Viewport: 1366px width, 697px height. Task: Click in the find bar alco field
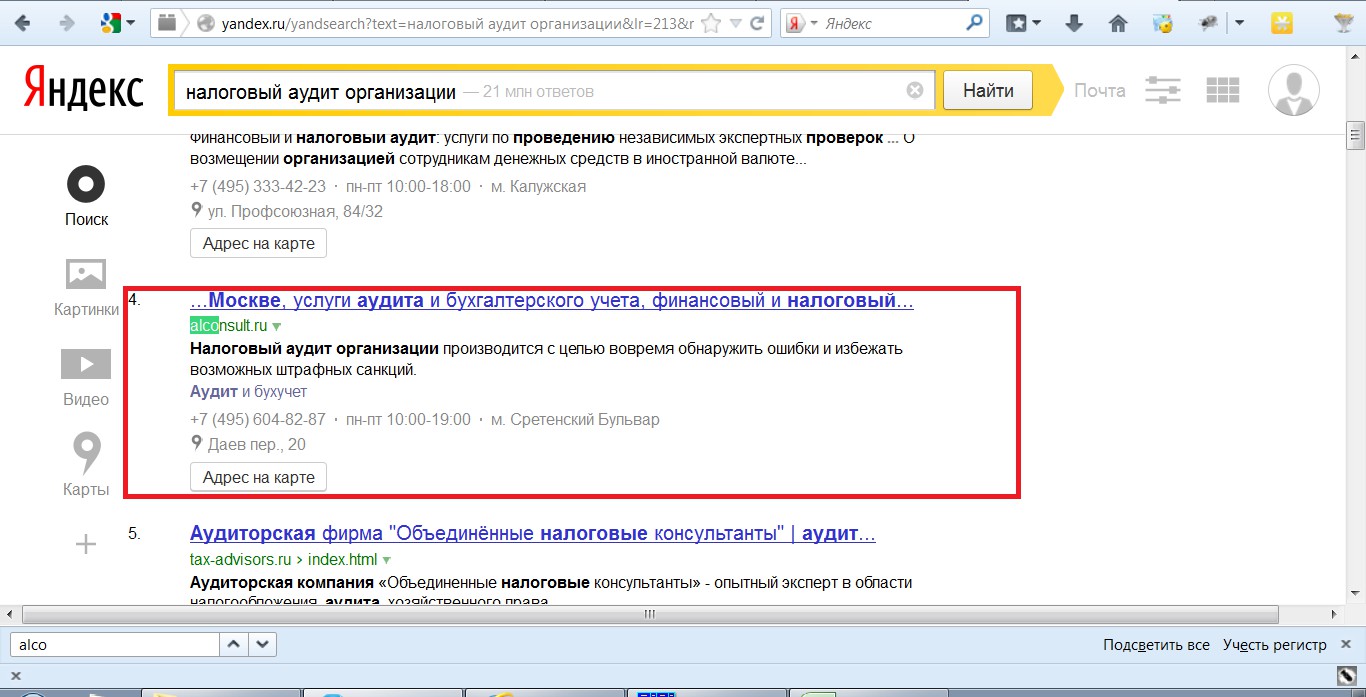tap(114, 645)
